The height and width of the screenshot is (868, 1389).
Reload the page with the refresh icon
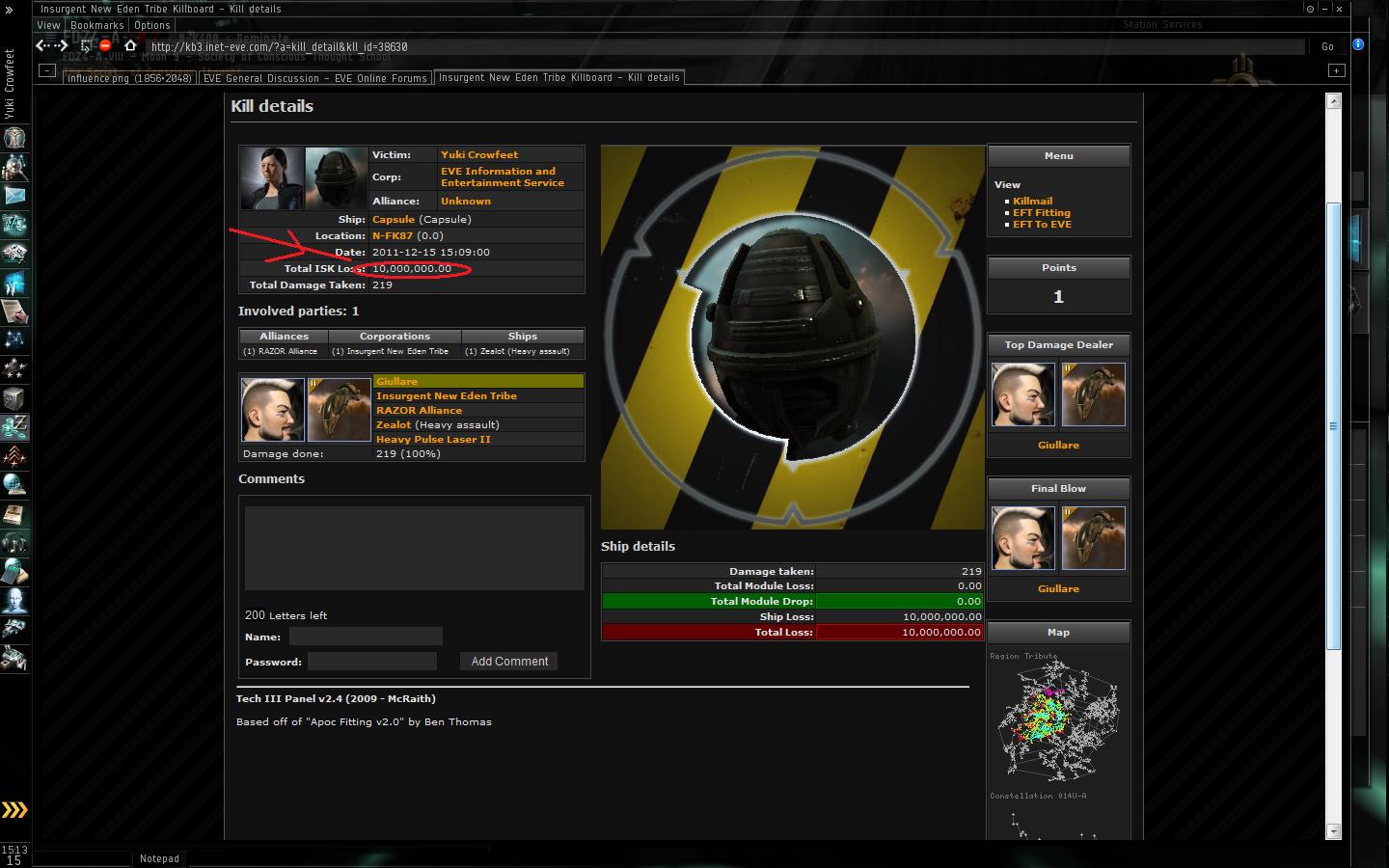85,45
